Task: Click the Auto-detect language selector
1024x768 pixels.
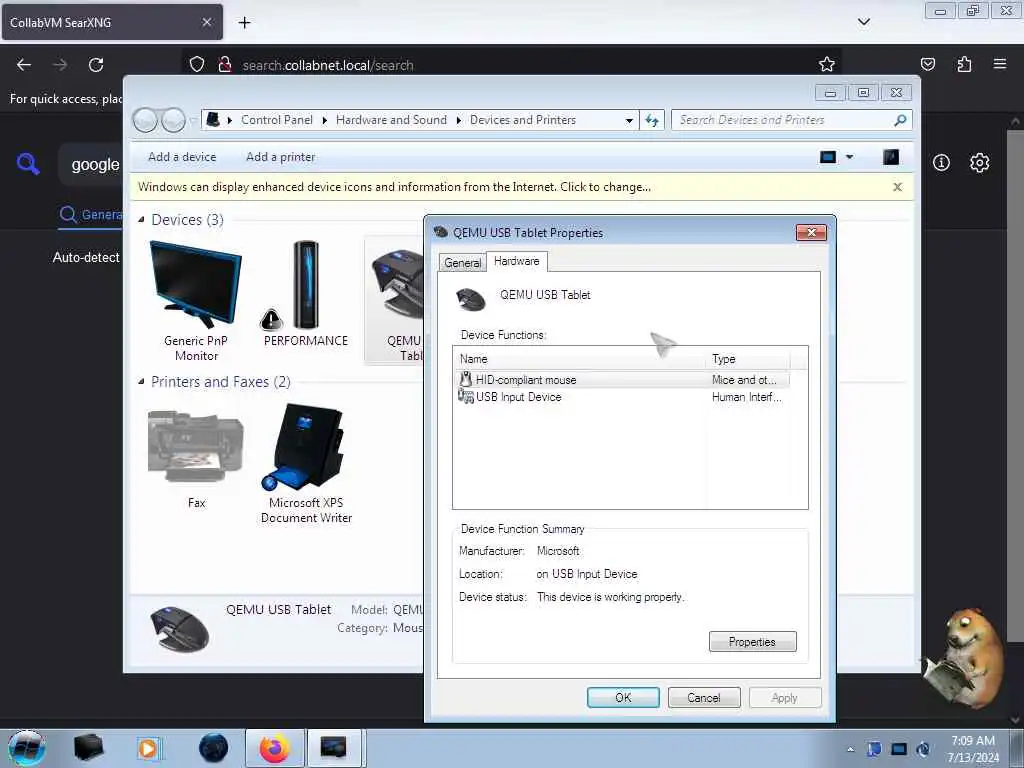Action: pyautogui.click(x=86, y=257)
